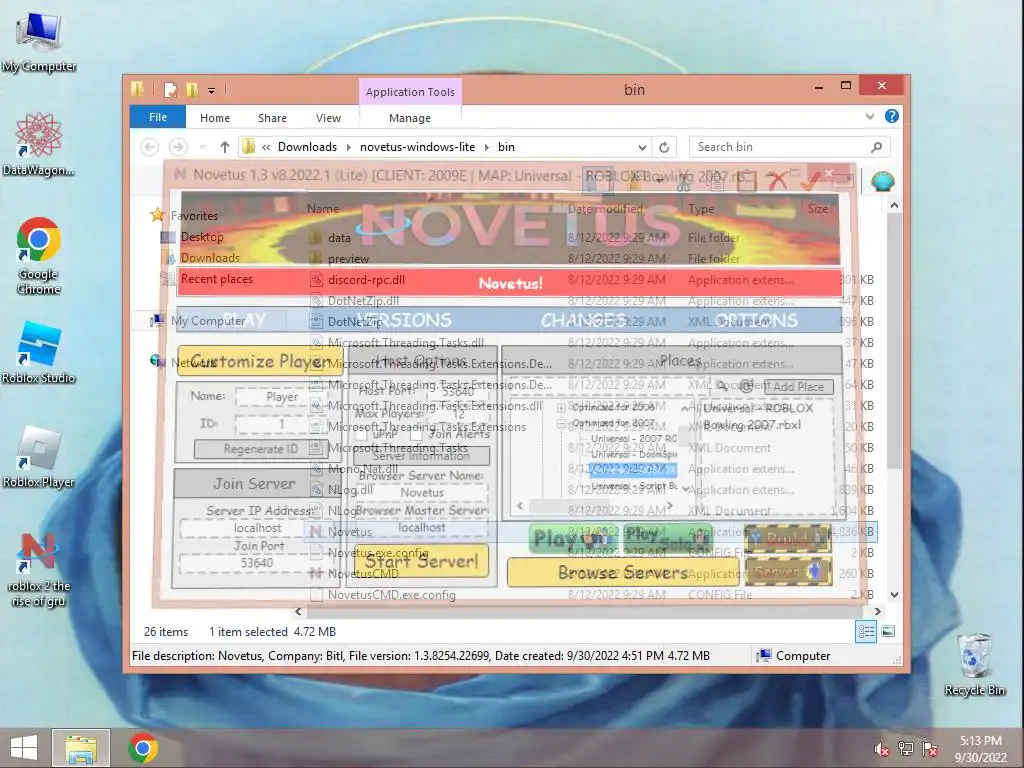Image resolution: width=1024 pixels, height=768 pixels.
Task: Open the Recycle Bin on the desktop
Action: pyautogui.click(x=974, y=665)
